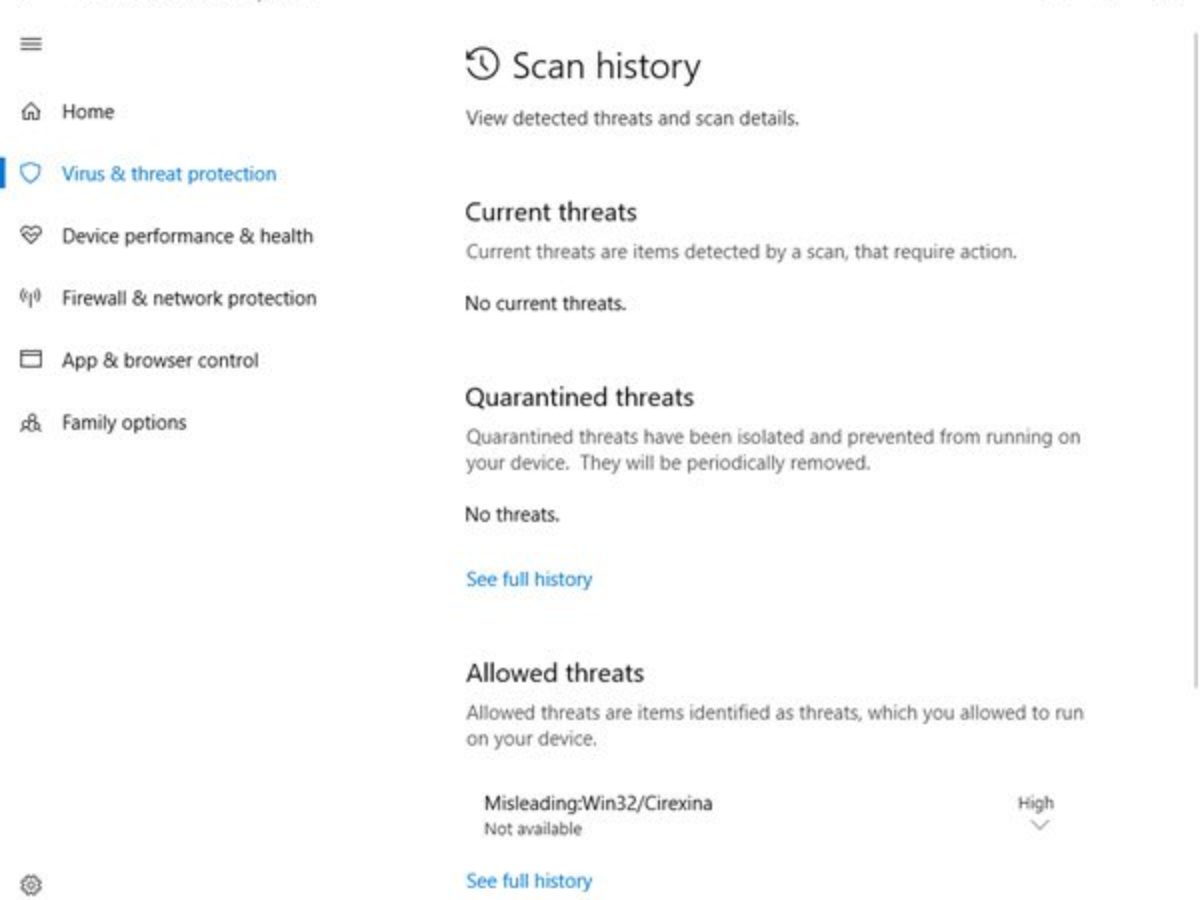Screen dimensions: 1200x900
Task: Click the Scan history clock icon
Action: (x=482, y=65)
